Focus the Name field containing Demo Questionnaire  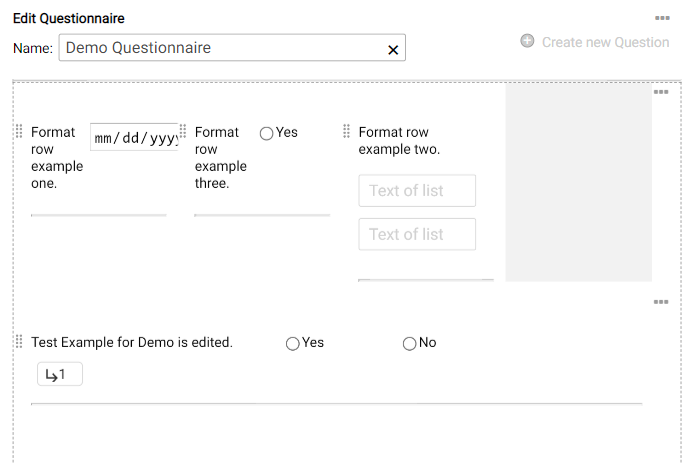point(220,48)
